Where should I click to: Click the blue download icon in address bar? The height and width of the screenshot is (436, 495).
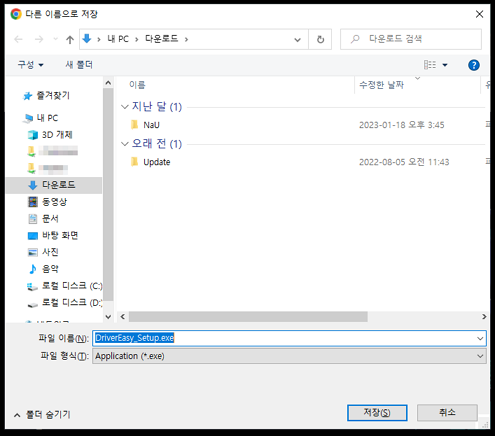click(87, 39)
